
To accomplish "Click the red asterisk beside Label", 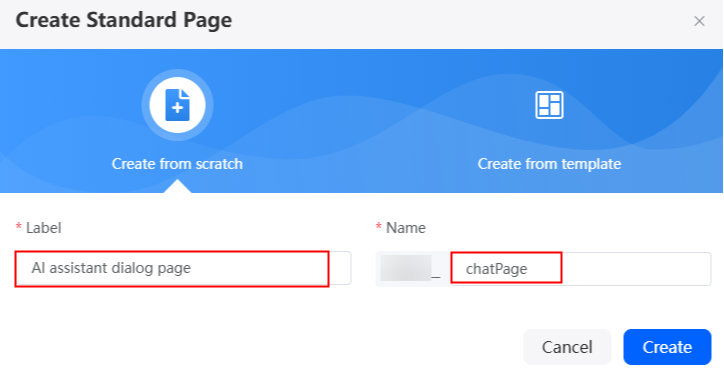I will [19, 227].
